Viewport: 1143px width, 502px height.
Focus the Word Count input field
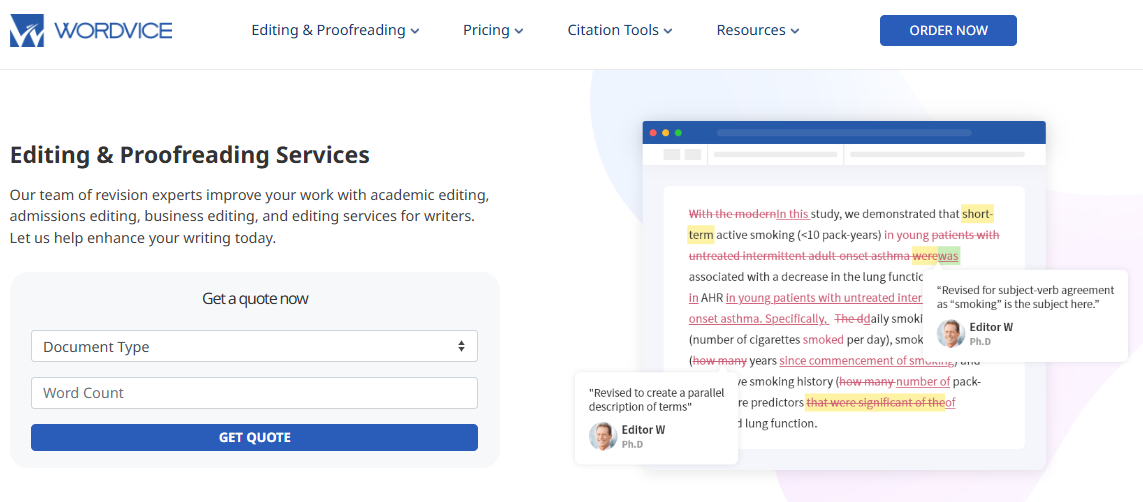click(x=254, y=393)
